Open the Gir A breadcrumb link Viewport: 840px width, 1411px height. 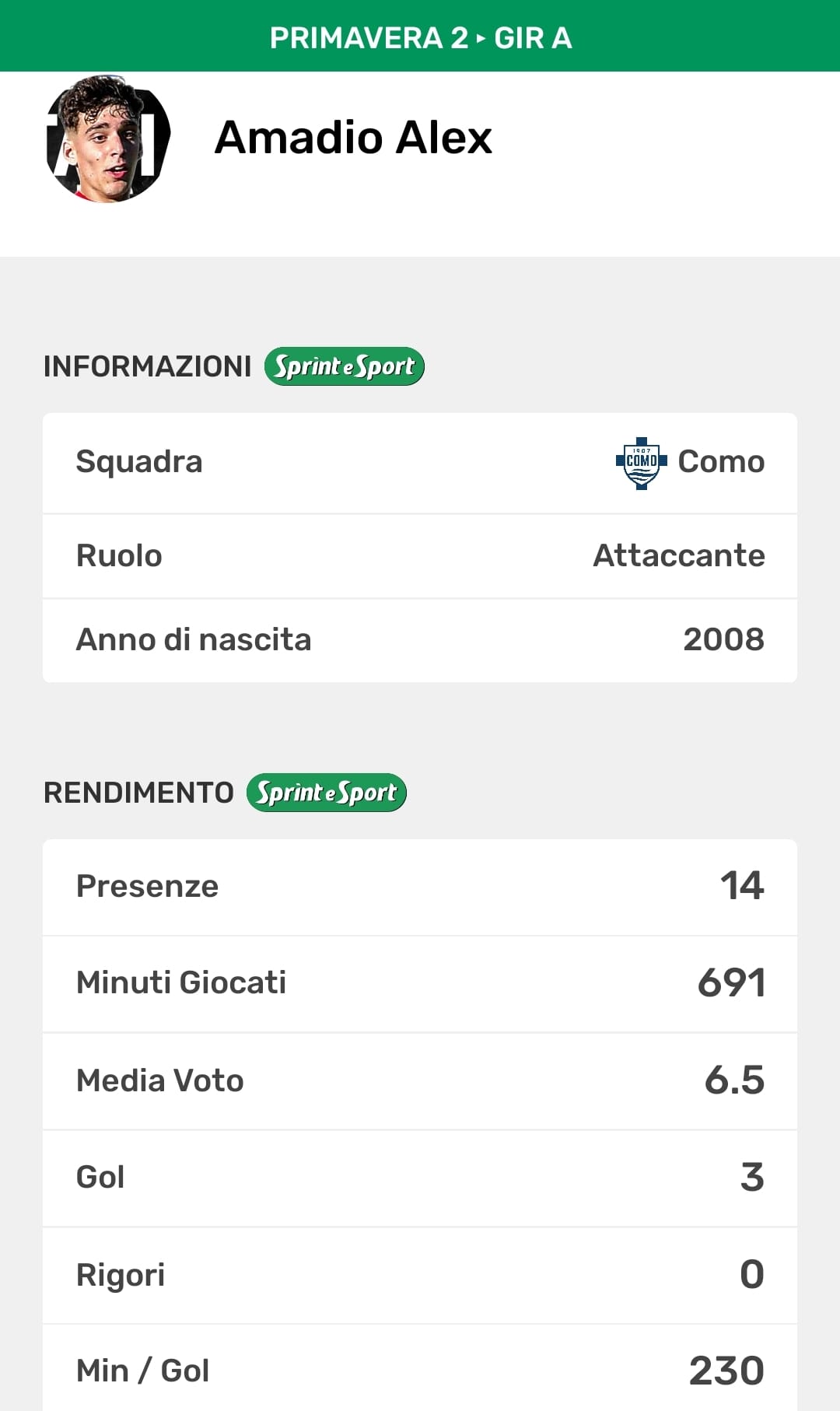tap(533, 37)
